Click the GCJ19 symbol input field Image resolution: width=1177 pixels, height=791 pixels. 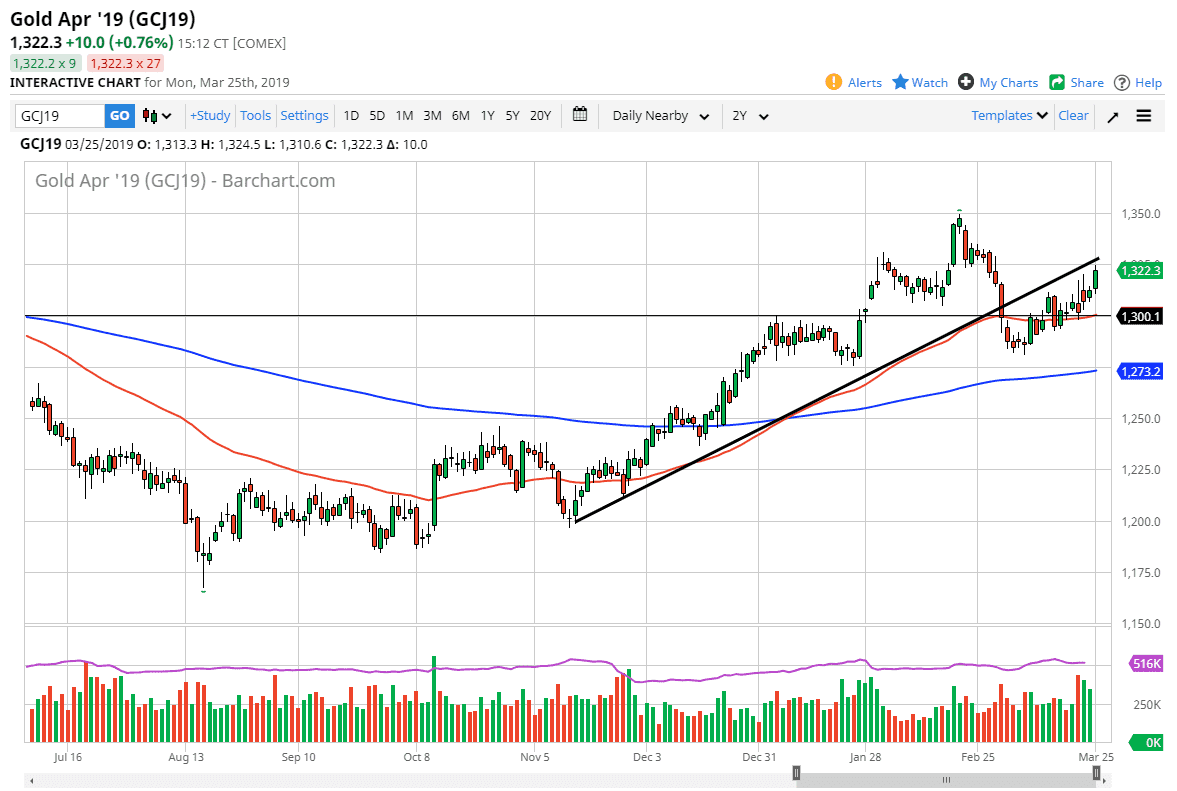pos(59,116)
